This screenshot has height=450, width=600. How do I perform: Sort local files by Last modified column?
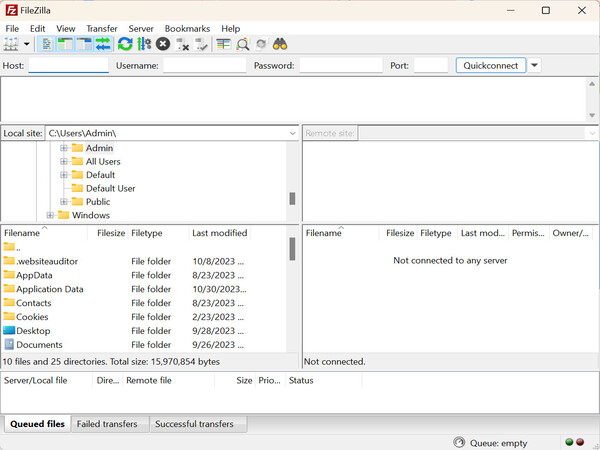click(x=219, y=233)
